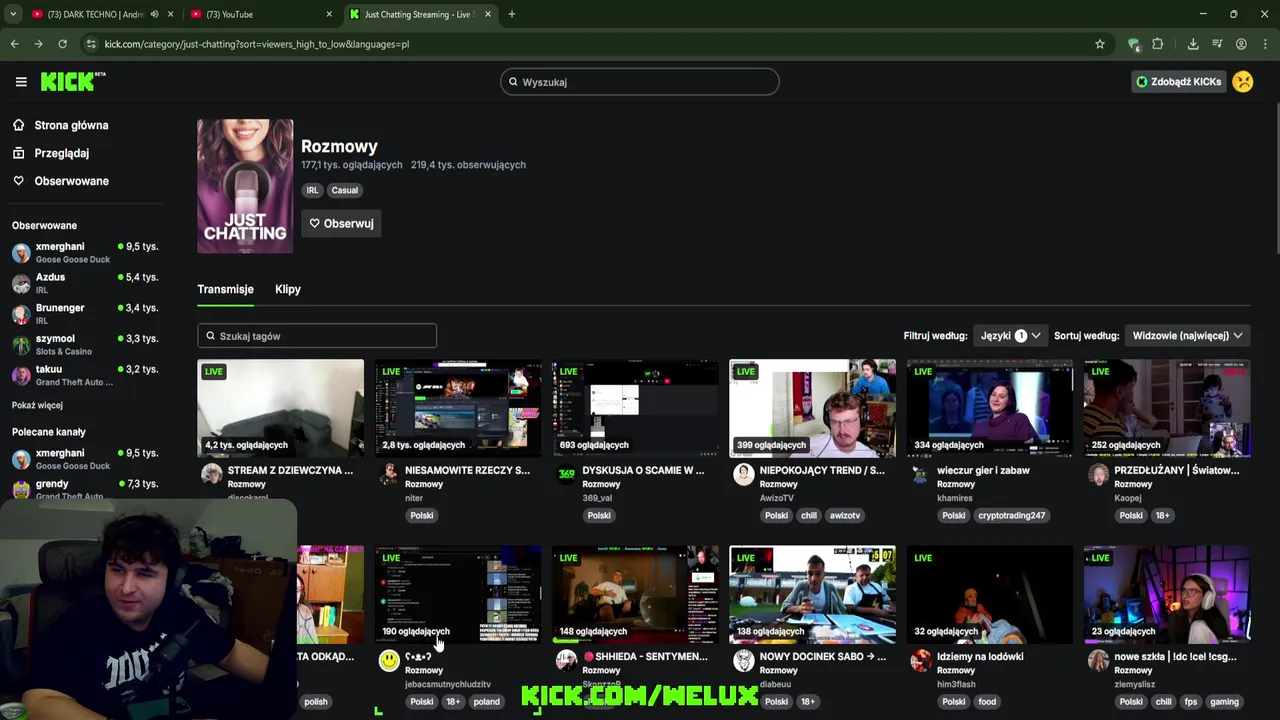The height and width of the screenshot is (720, 1280).
Task: Open takuu followed channel
Action: (x=85, y=375)
